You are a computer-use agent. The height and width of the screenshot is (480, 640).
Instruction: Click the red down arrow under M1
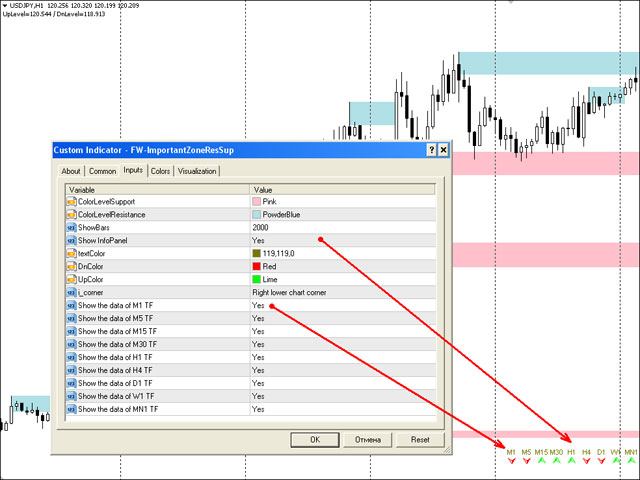(511, 461)
